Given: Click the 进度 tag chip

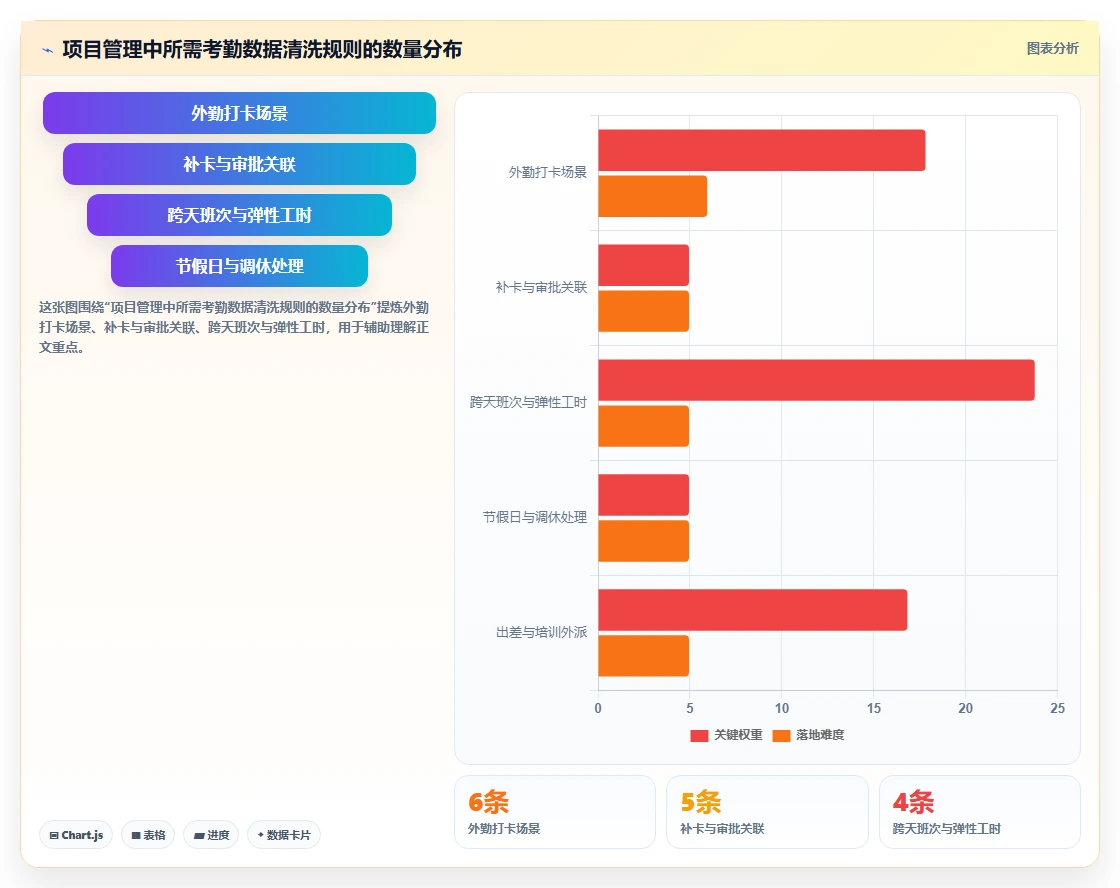Looking at the screenshot, I should click(x=211, y=835).
